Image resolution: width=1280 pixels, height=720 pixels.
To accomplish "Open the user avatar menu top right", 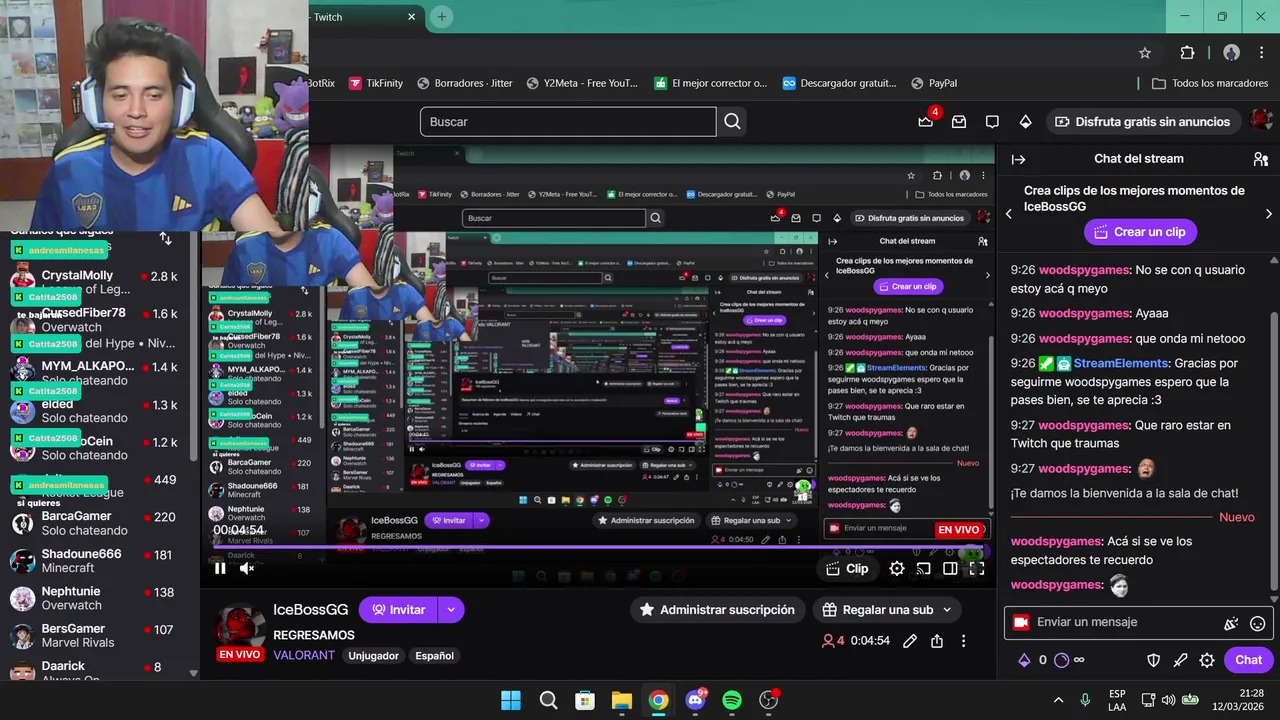I will point(1260,121).
